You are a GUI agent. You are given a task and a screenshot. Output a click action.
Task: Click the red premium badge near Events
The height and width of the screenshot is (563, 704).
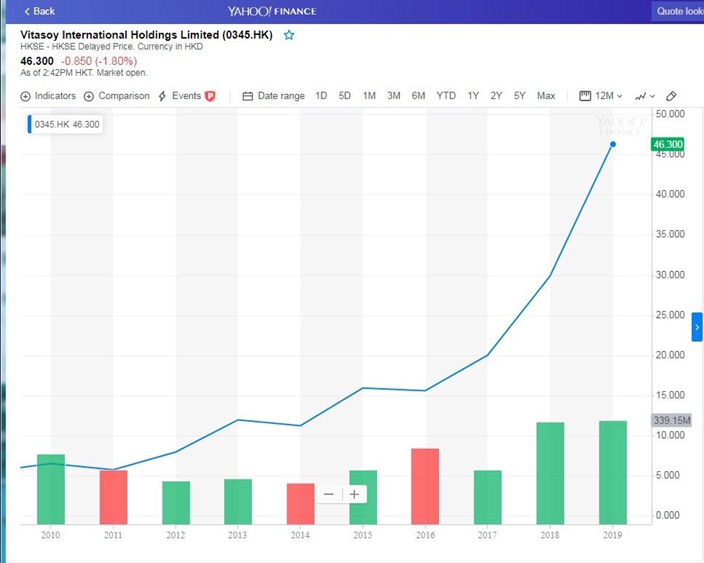[x=210, y=96]
